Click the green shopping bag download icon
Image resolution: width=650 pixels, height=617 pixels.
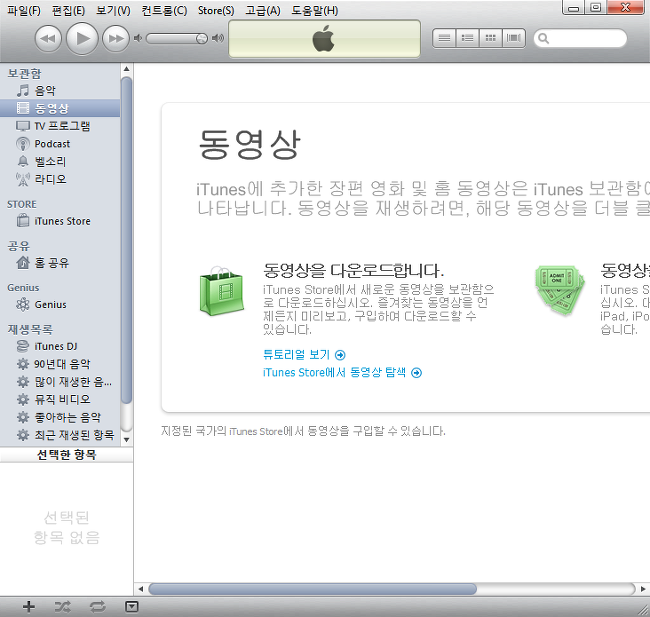[x=221, y=291]
